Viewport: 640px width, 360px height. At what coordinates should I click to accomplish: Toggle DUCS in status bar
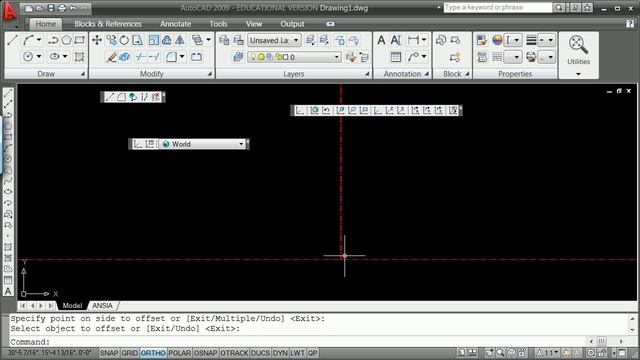(x=260, y=353)
